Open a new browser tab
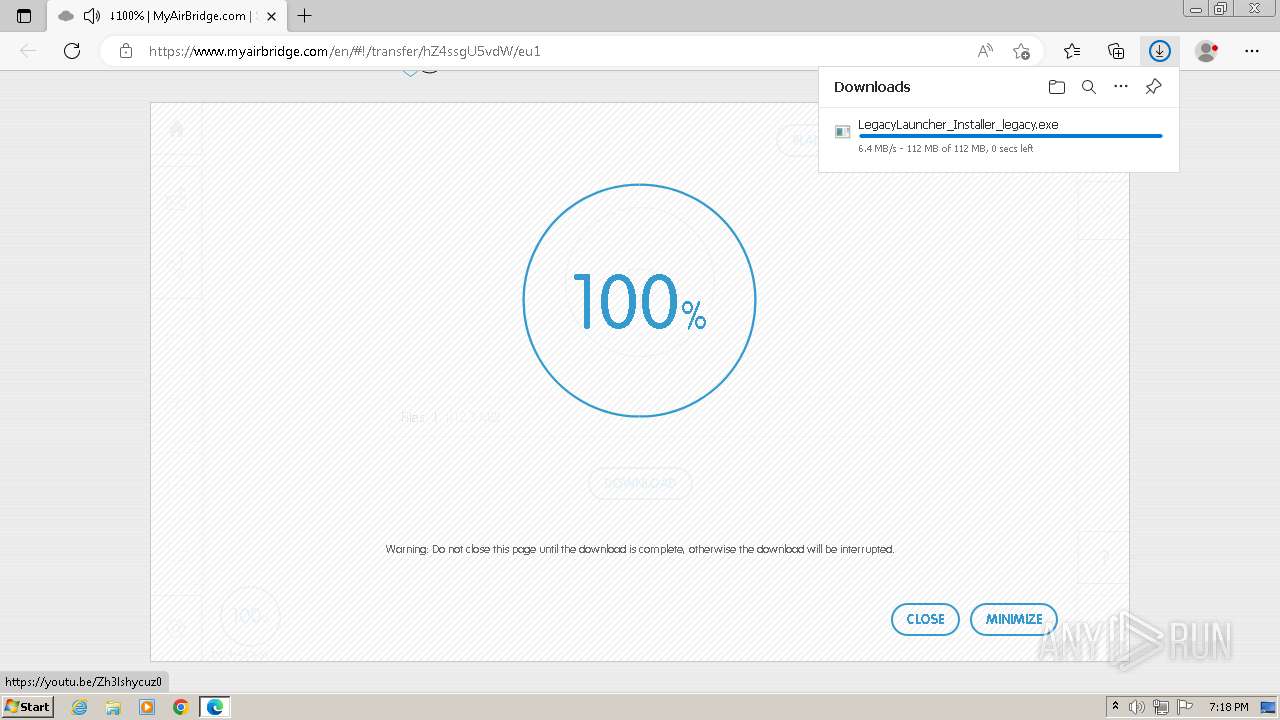The height and width of the screenshot is (720, 1280). click(x=305, y=16)
